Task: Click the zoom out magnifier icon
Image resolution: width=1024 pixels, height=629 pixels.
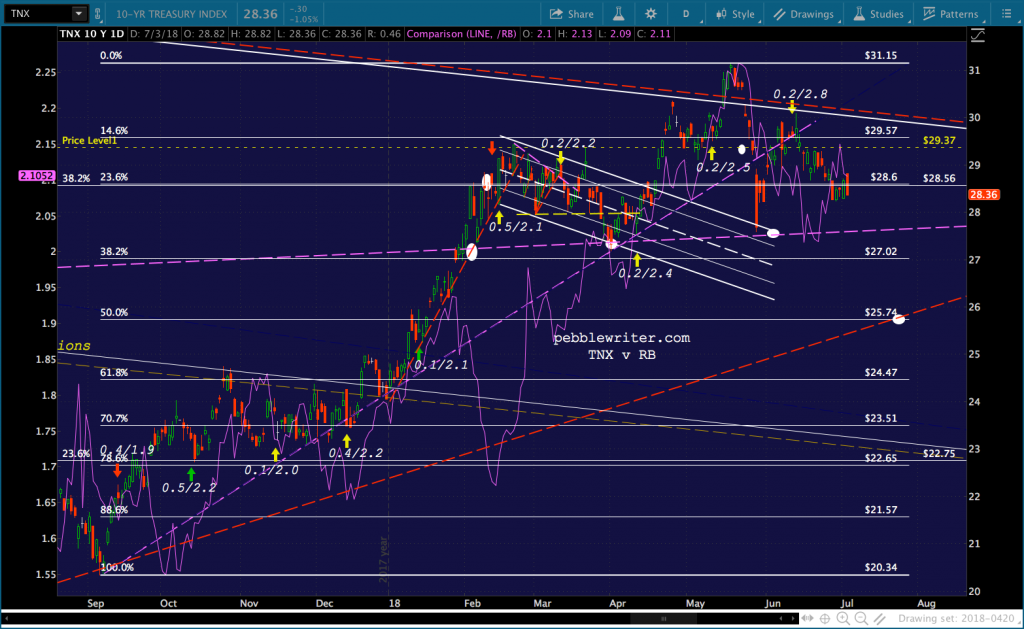Action: tap(861, 618)
